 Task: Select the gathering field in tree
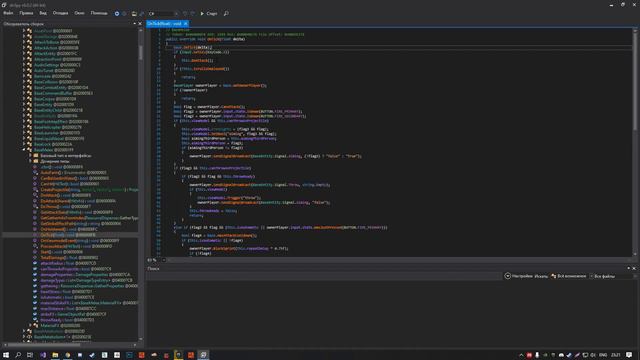89,286
